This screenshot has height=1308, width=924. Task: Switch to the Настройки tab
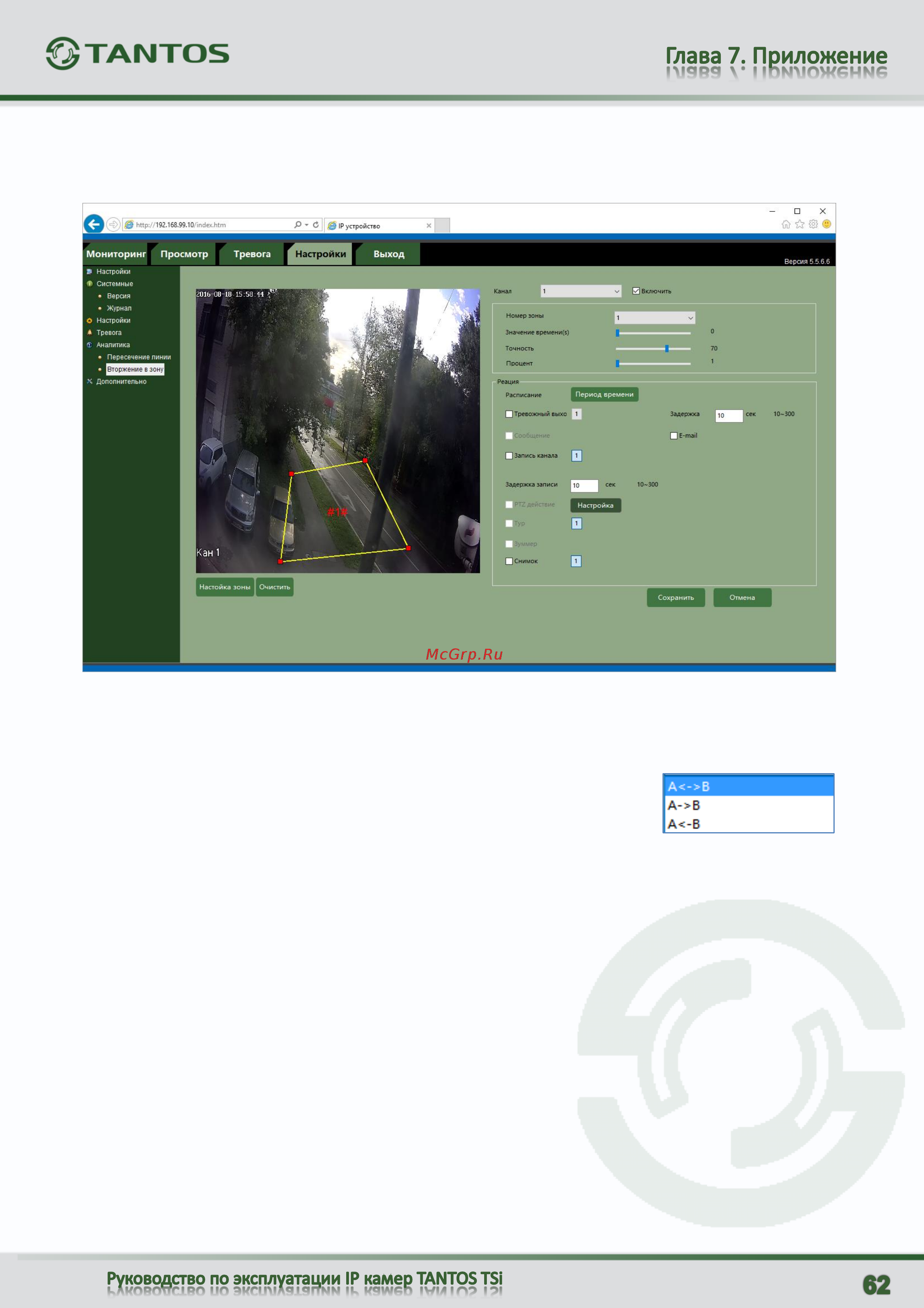pyautogui.click(x=321, y=254)
